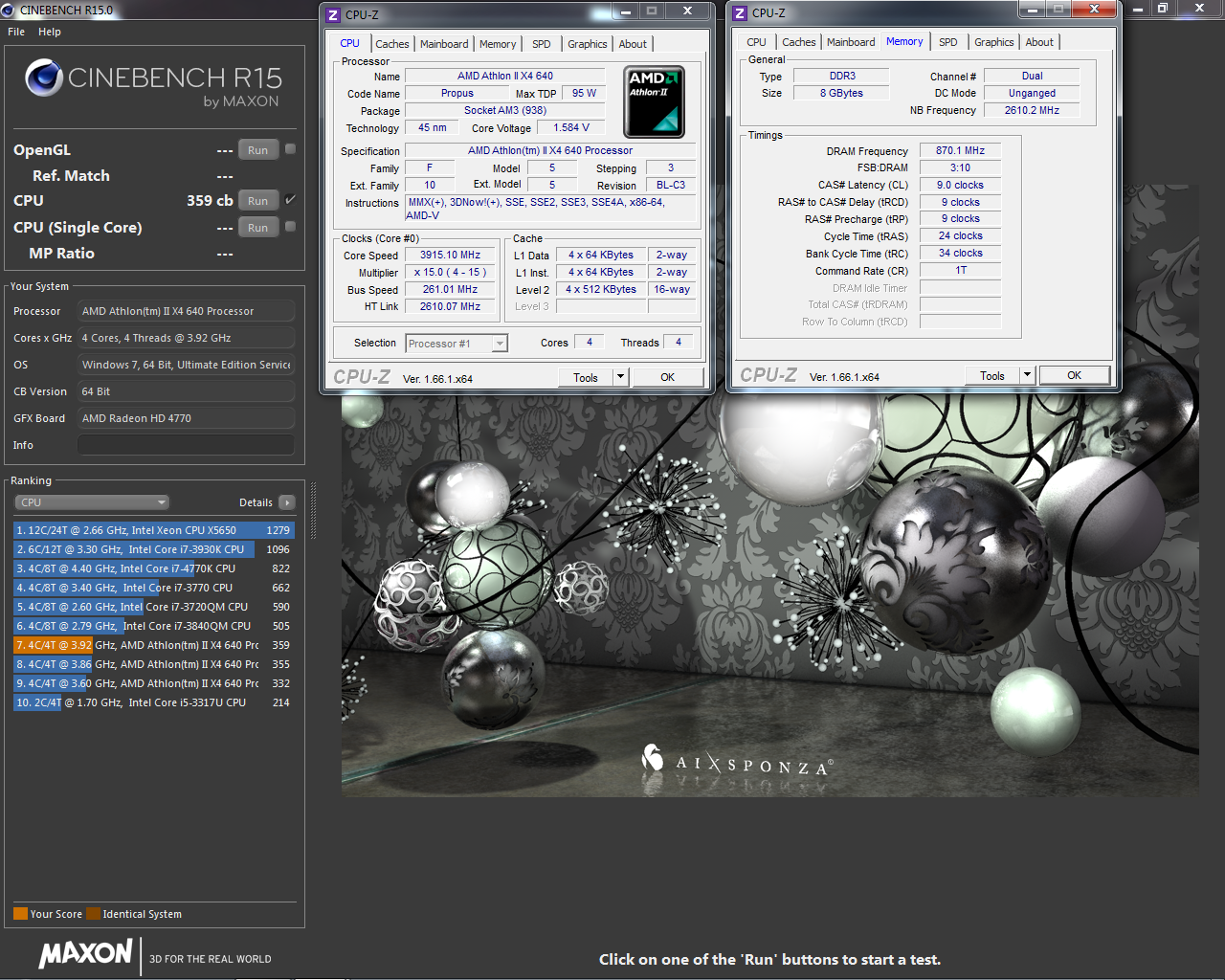Run the CPU benchmark
1225x980 pixels.
coord(258,201)
